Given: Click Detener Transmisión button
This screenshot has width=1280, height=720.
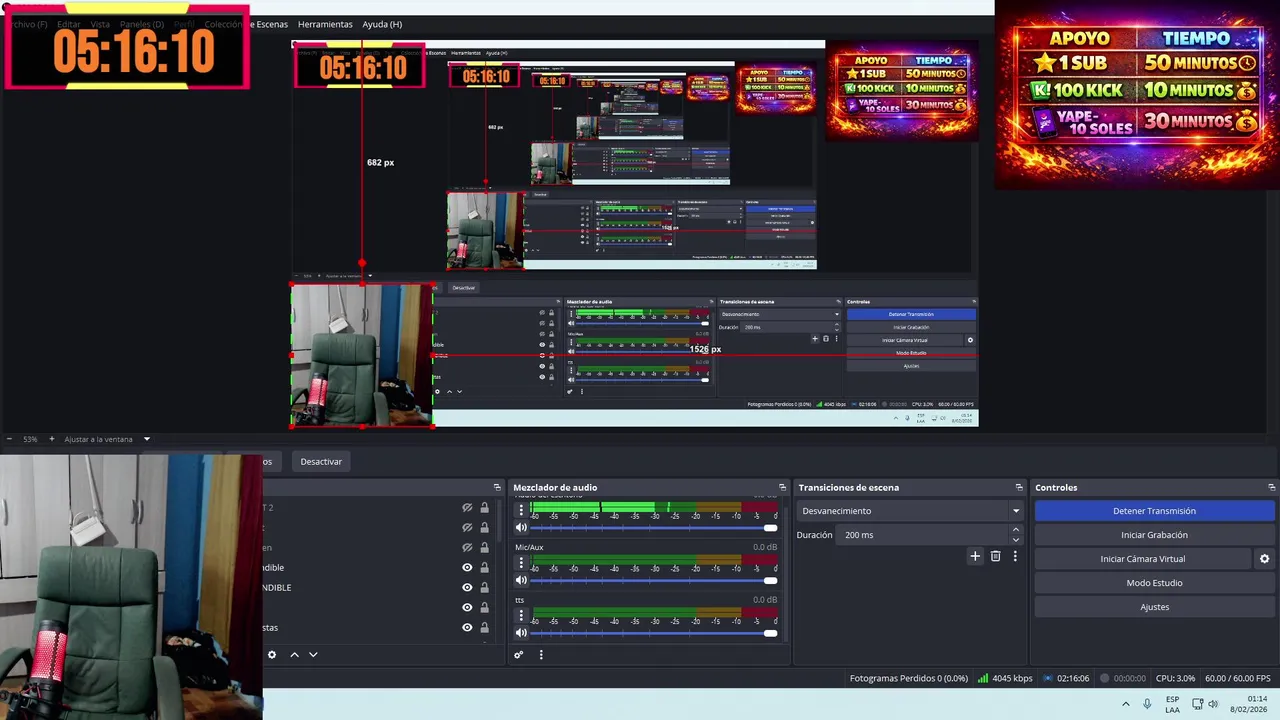Looking at the screenshot, I should 1154,511.
